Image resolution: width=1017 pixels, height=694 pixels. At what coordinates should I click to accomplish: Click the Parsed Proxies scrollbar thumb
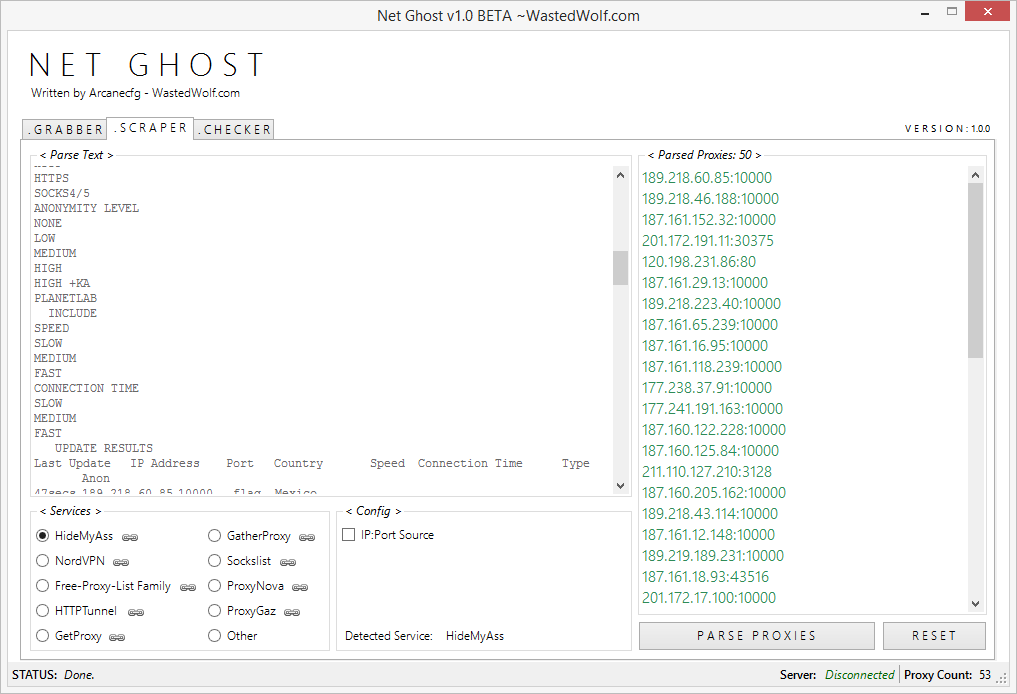pyautogui.click(x=975, y=270)
